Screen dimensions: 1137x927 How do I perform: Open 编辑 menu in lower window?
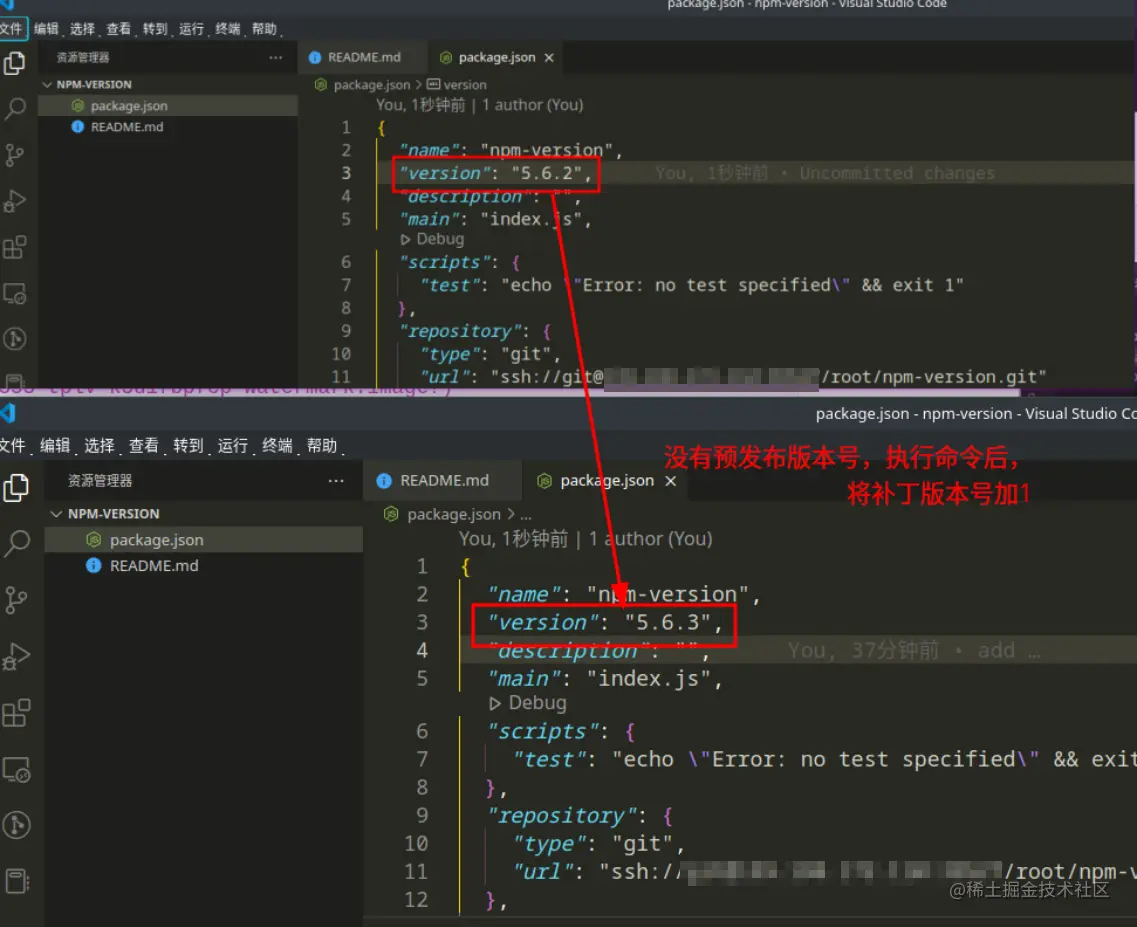55,445
